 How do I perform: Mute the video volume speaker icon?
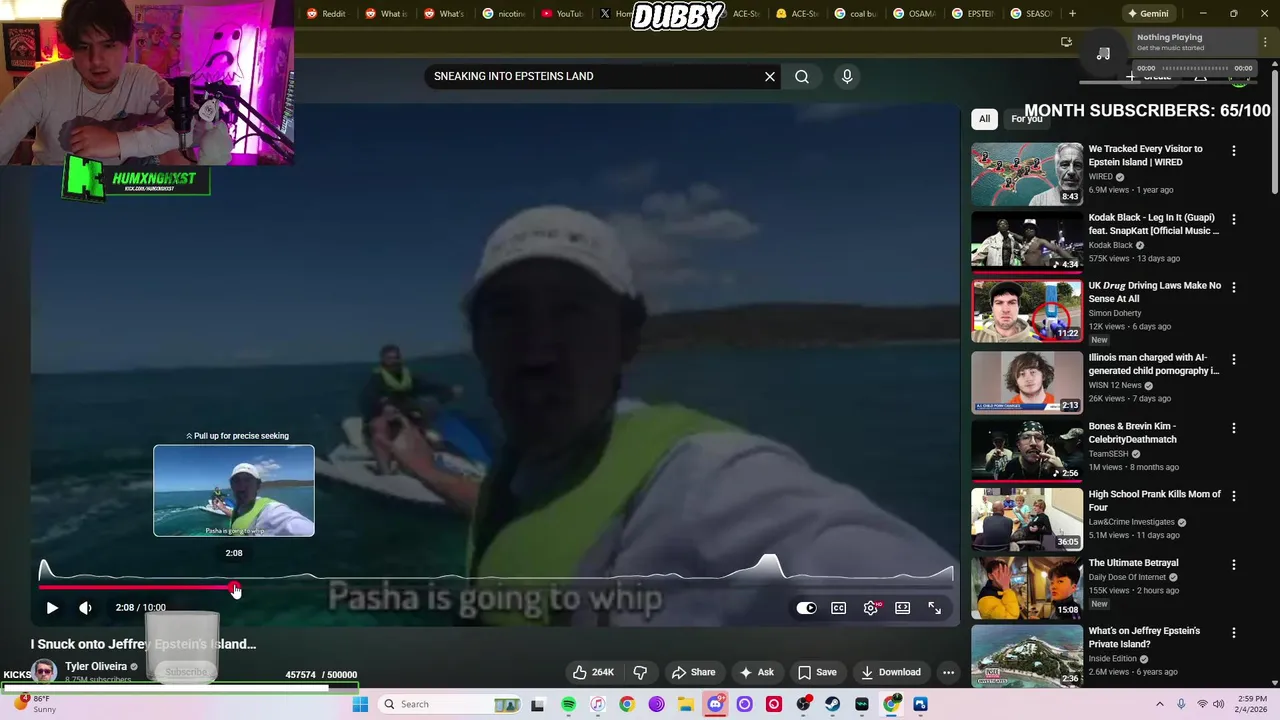coord(85,607)
